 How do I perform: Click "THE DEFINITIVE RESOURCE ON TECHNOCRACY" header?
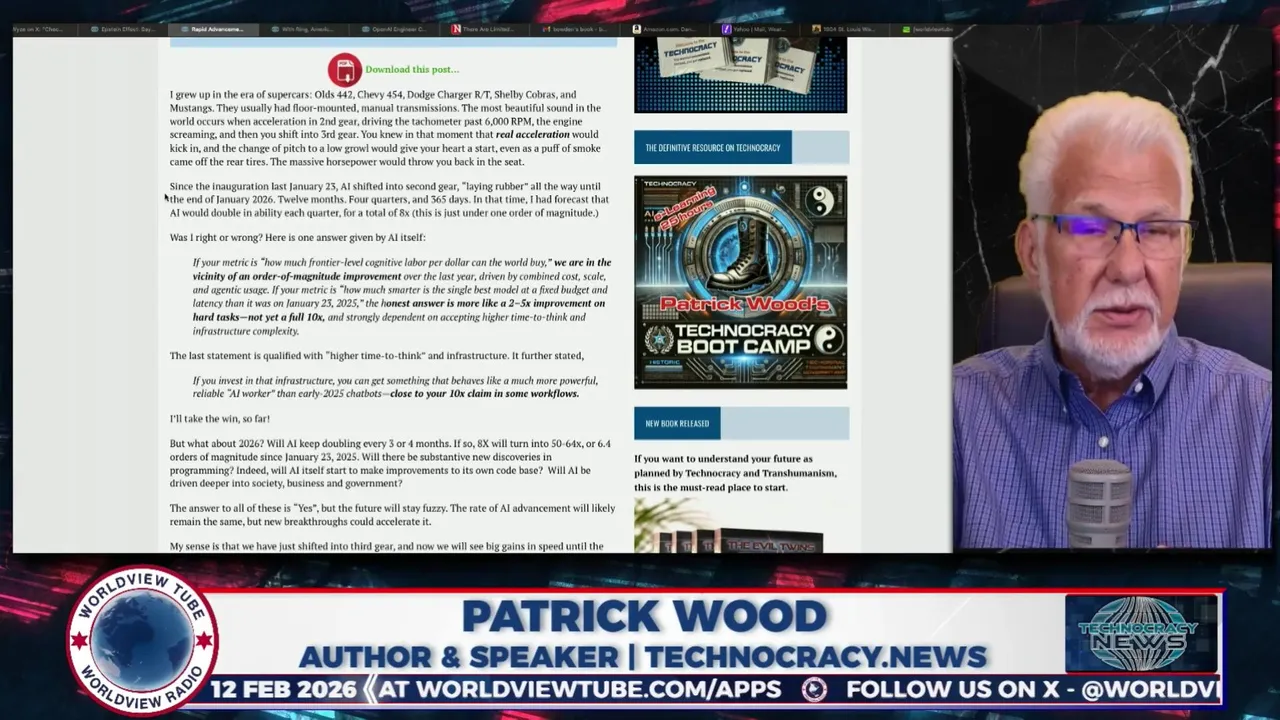[x=713, y=148]
